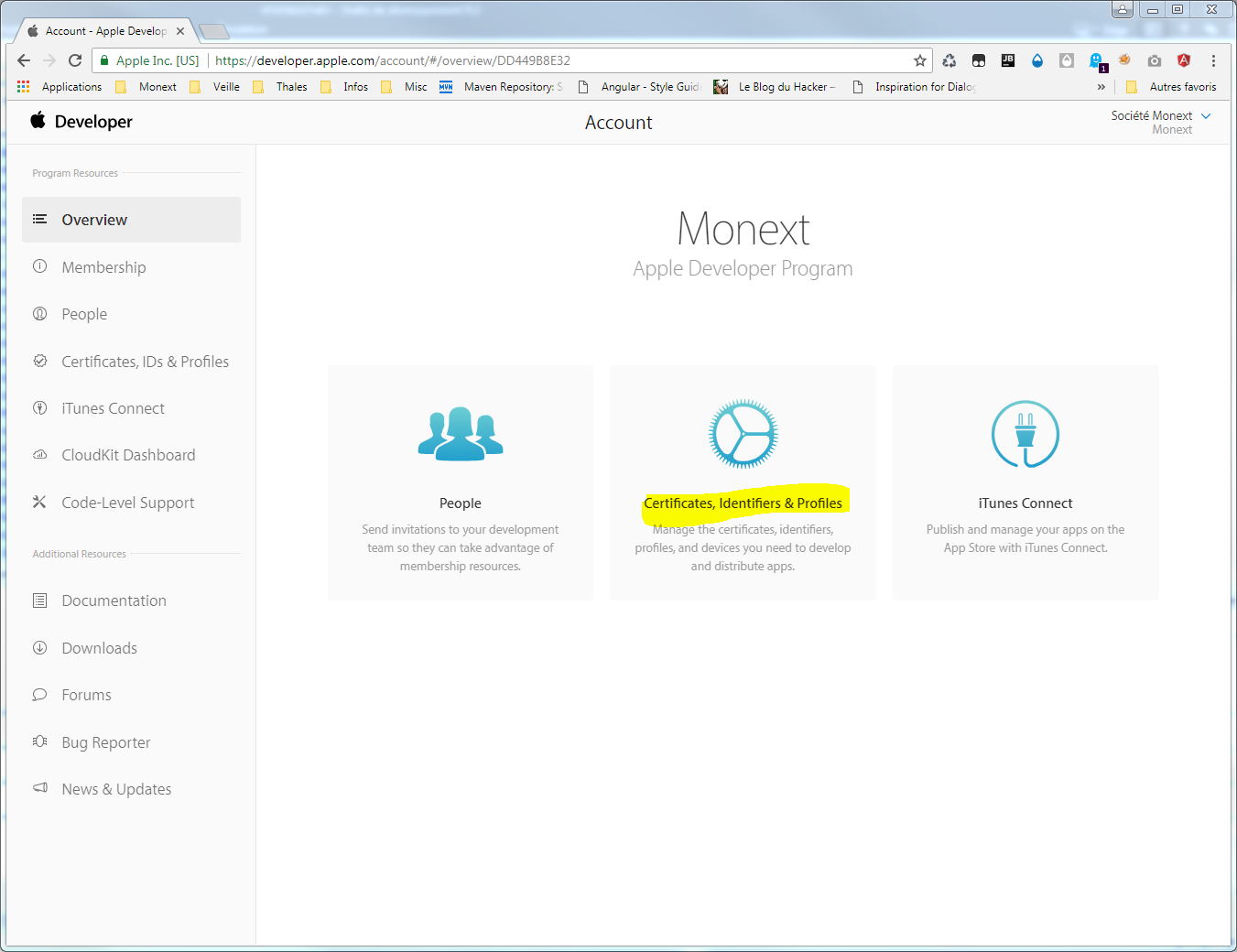Open the Chrome three-dot menu
This screenshot has width=1237, height=952.
pos(1213,60)
